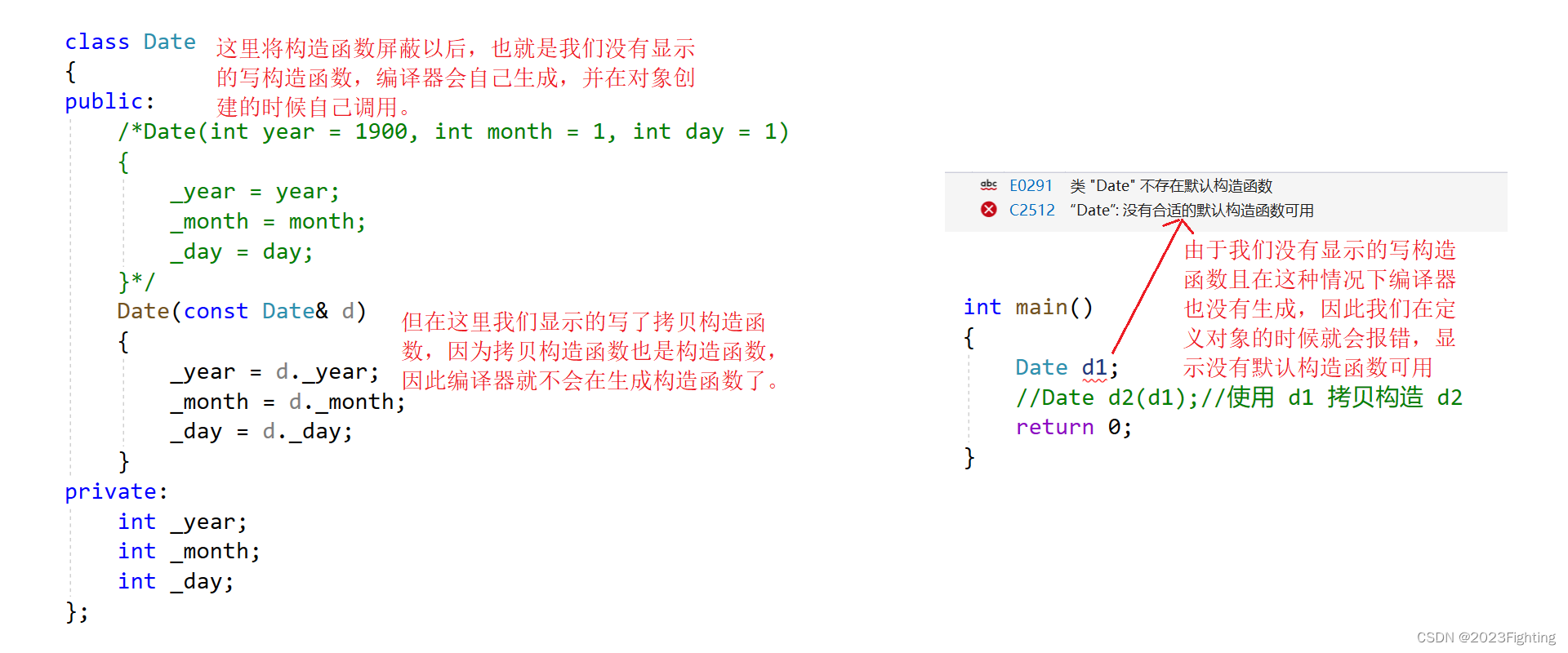
Task: Click the 'private:' access specifier
Action: [116, 492]
